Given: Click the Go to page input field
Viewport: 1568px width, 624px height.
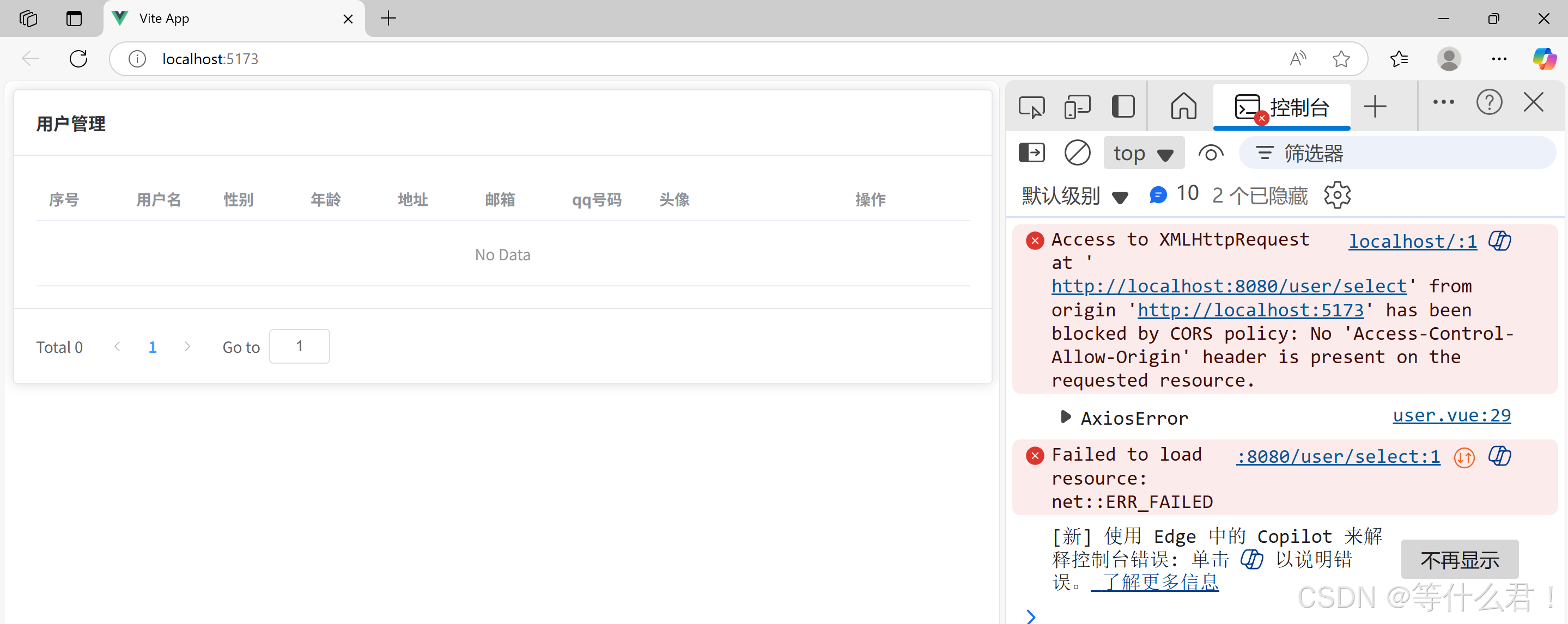Looking at the screenshot, I should pyautogui.click(x=300, y=347).
